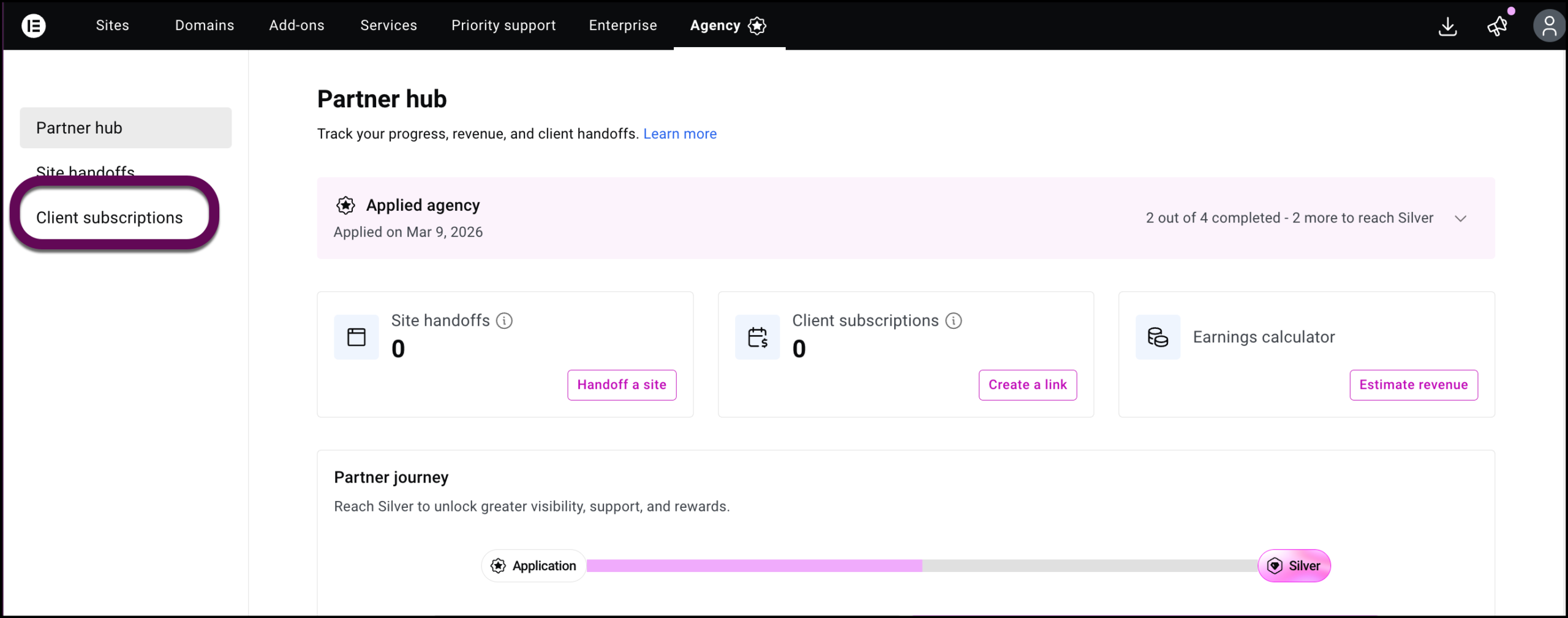The width and height of the screenshot is (1568, 618).
Task: Click the Handoff a site button
Action: 621,385
